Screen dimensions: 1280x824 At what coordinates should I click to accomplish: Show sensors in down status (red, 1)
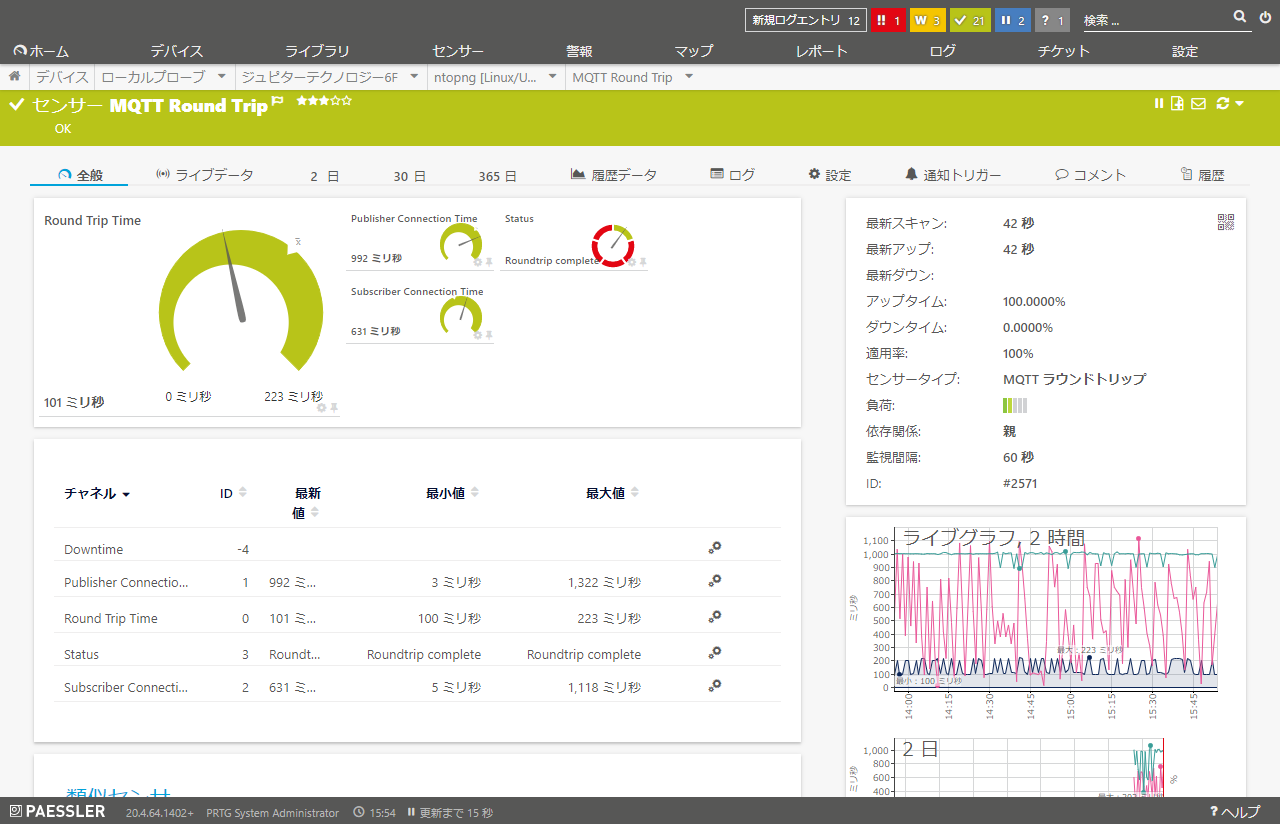(x=888, y=20)
